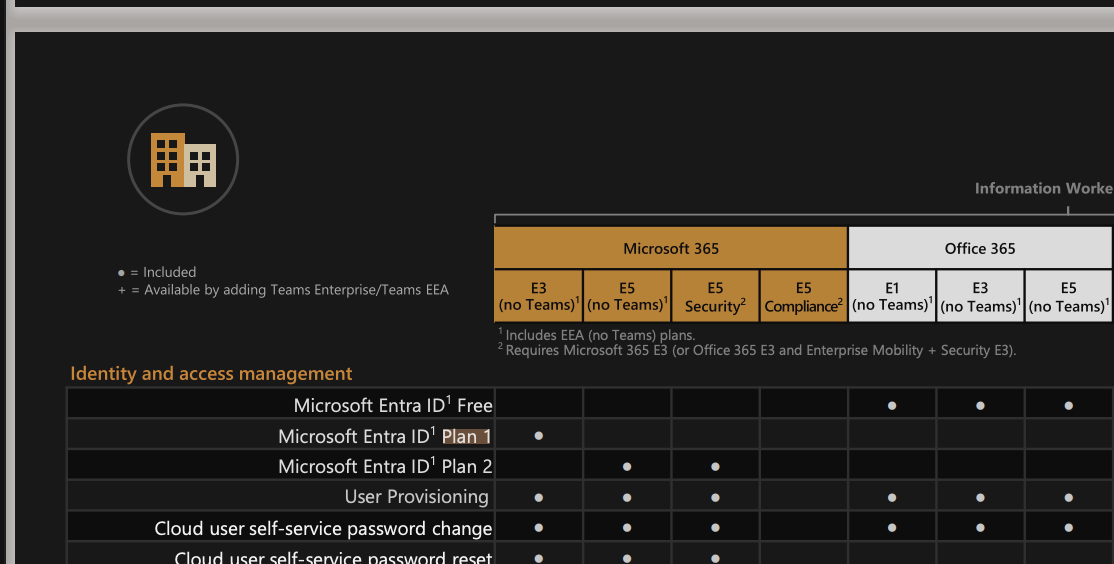Click the Entra ID Plan 1 dot under M365 E3
This screenshot has width=1114, height=564.
(x=539, y=435)
